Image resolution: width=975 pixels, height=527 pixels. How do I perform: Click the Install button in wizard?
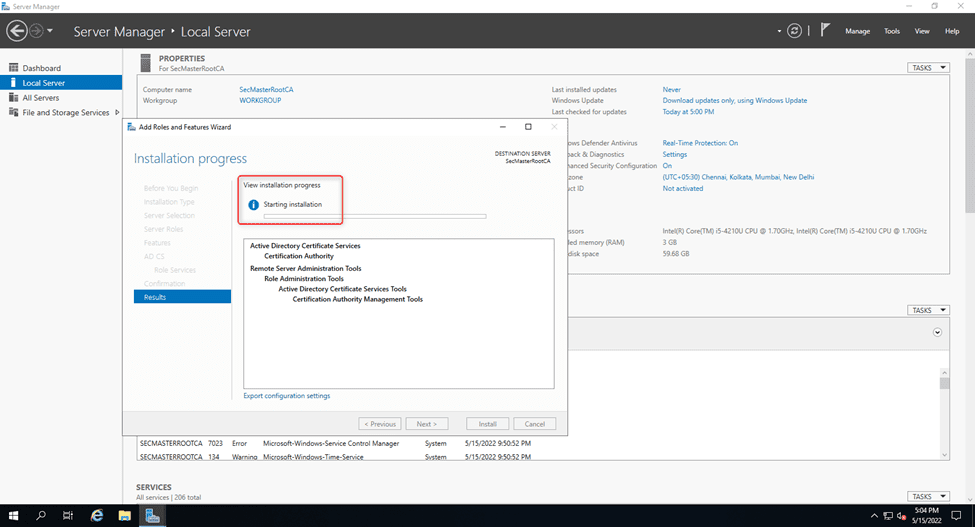[x=488, y=424]
